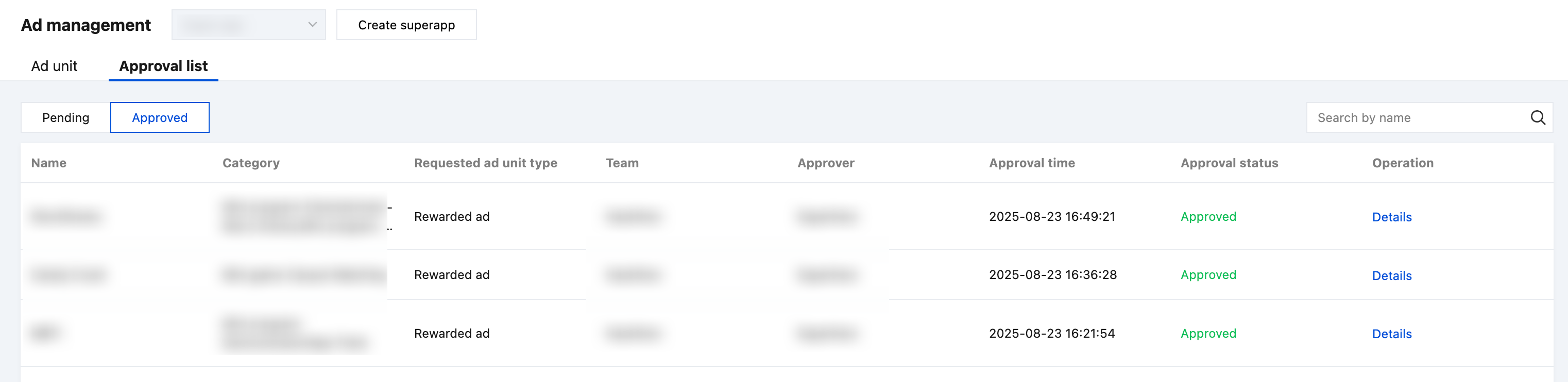Click Create superapp button

pyautogui.click(x=406, y=25)
